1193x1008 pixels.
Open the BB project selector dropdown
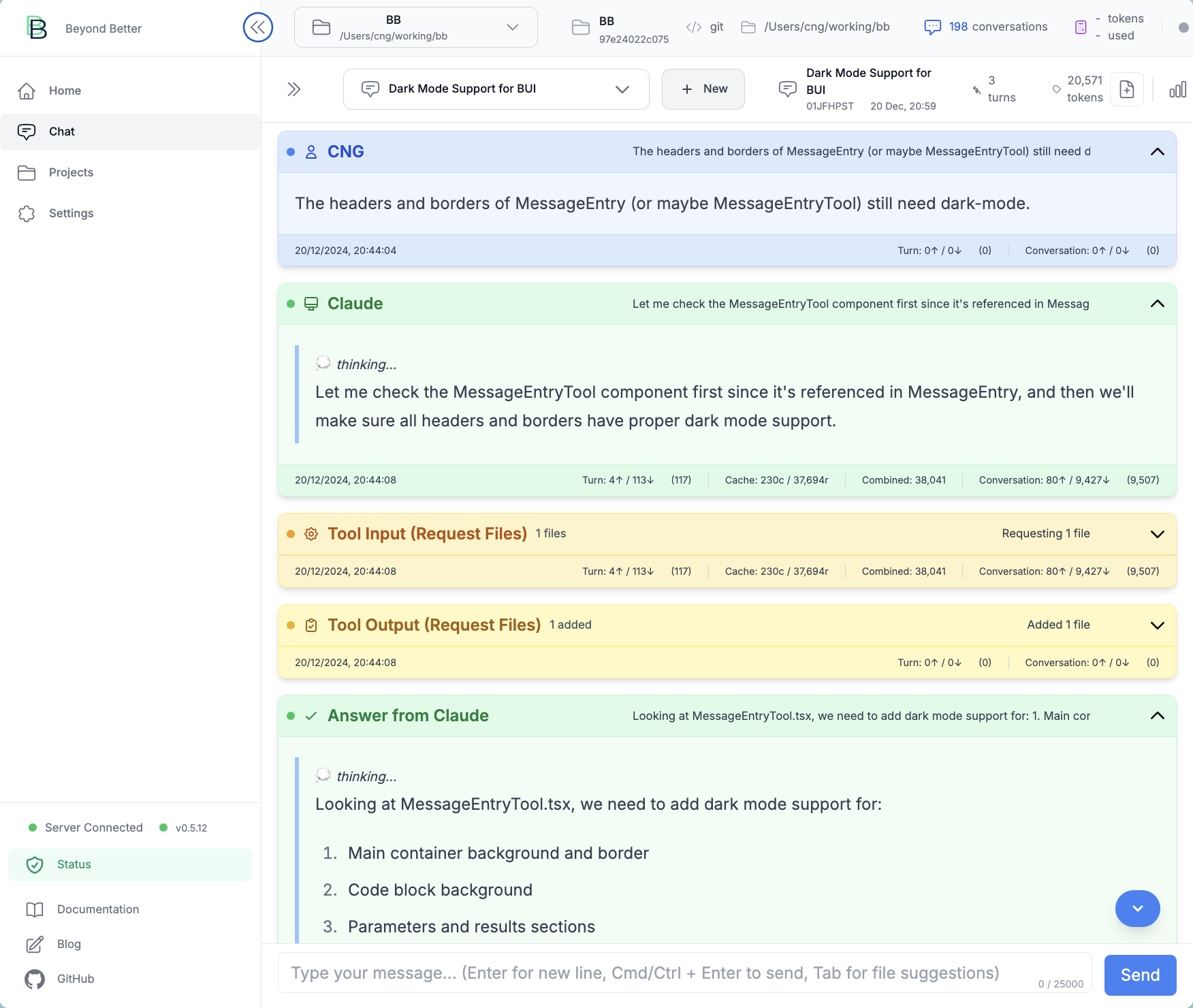[x=416, y=27]
